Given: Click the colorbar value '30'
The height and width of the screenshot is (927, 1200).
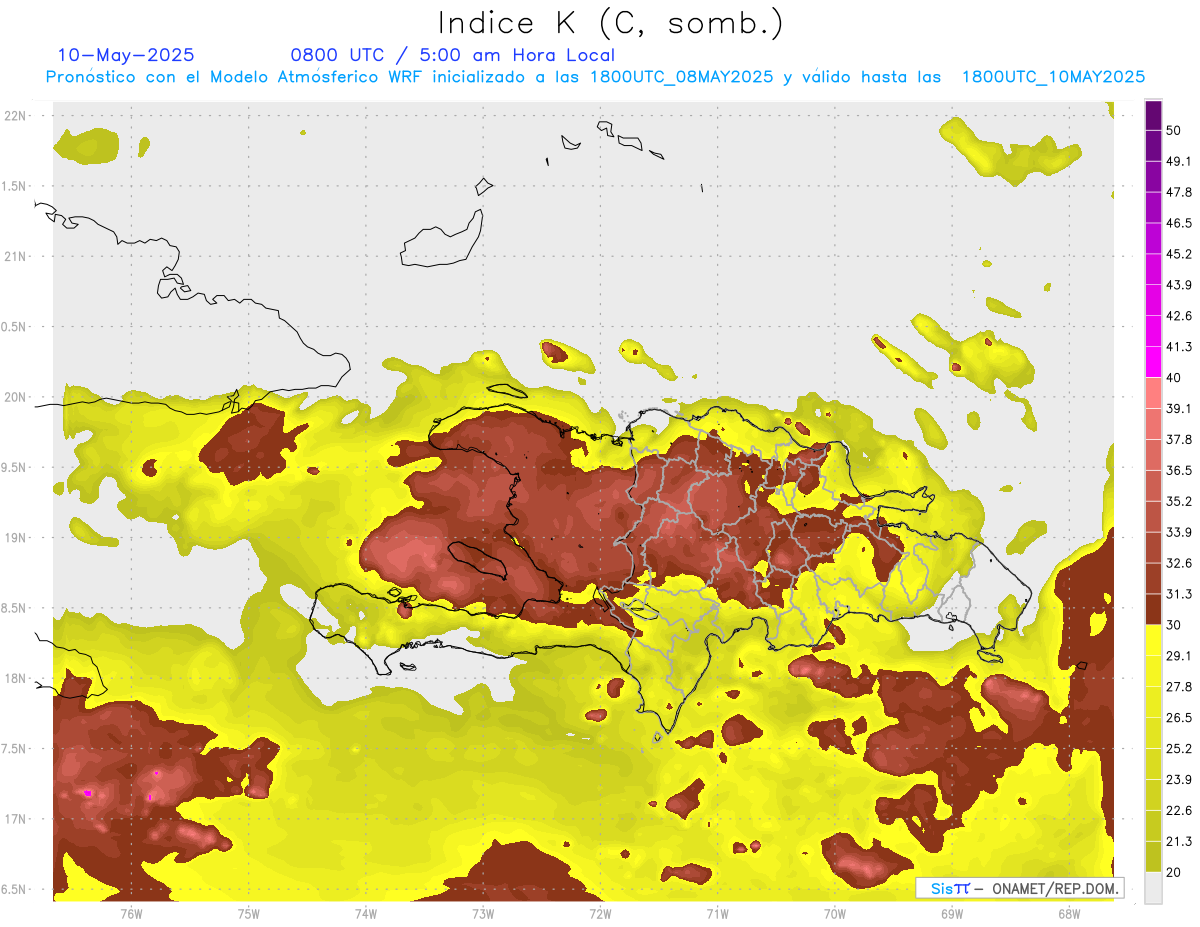Looking at the screenshot, I should 1174,625.
